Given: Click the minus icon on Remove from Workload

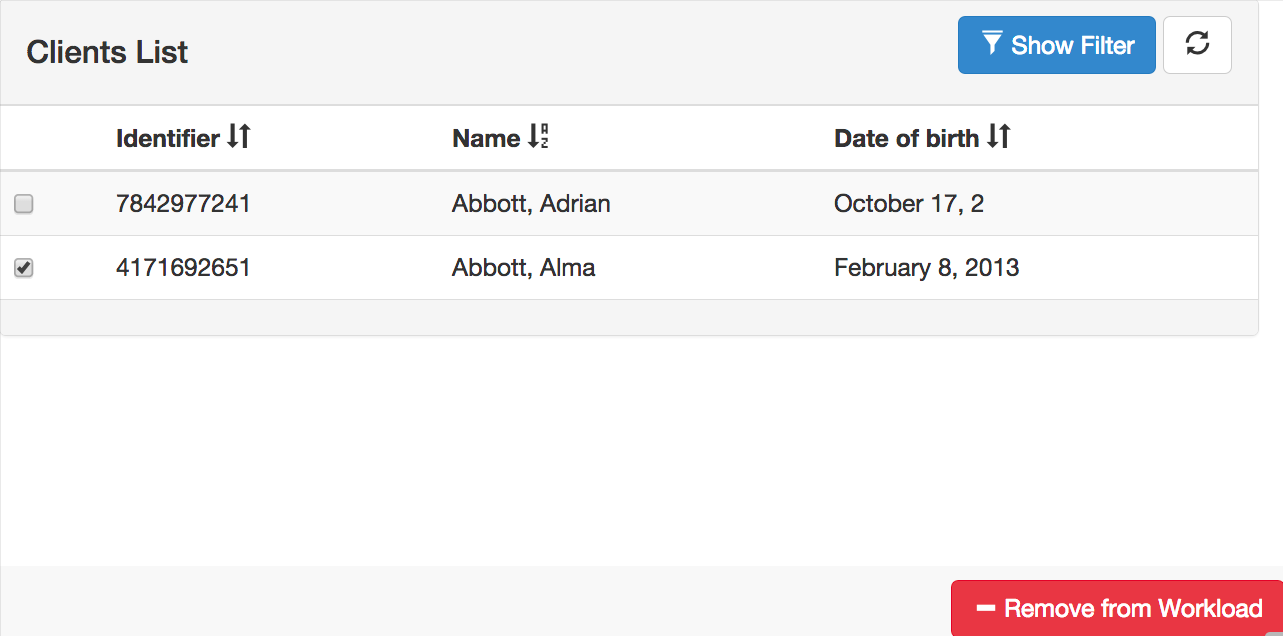Looking at the screenshot, I should (x=985, y=608).
